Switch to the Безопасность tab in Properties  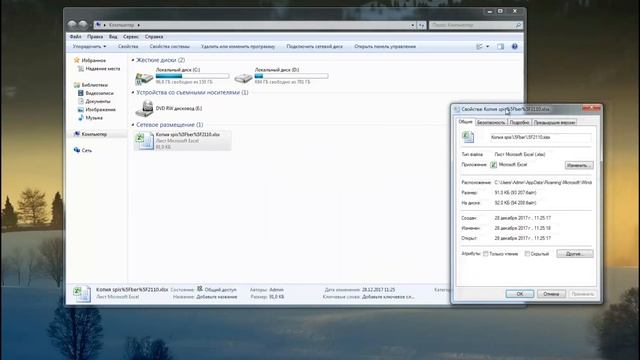tap(491, 122)
